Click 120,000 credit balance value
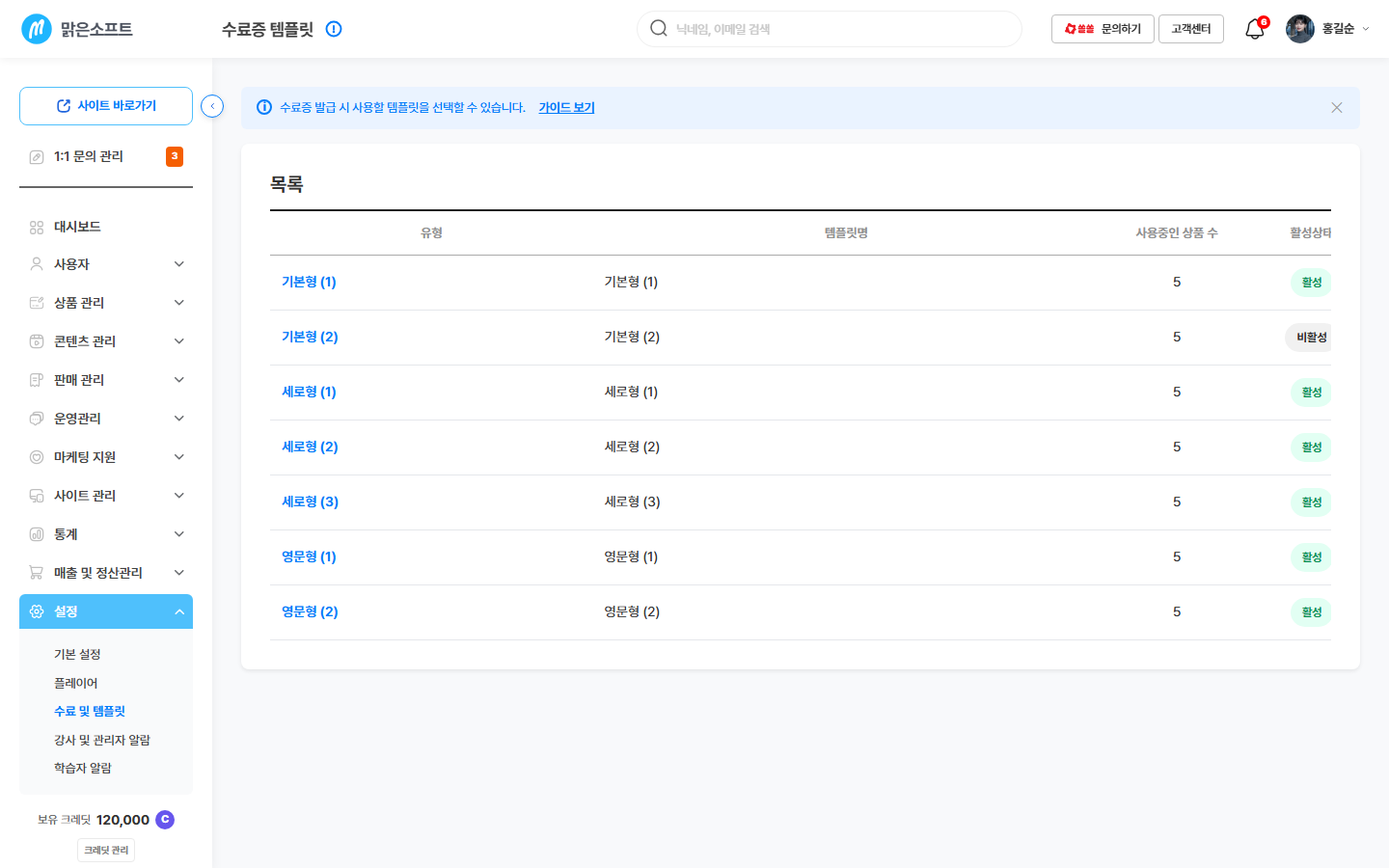1389x868 pixels. (123, 820)
